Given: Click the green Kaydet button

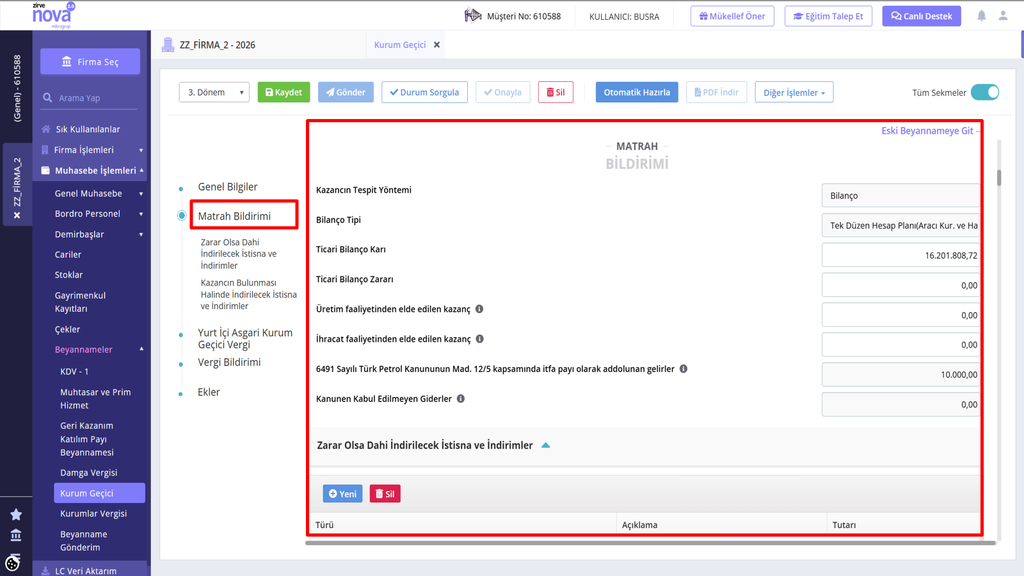Looking at the screenshot, I should pyautogui.click(x=283, y=92).
